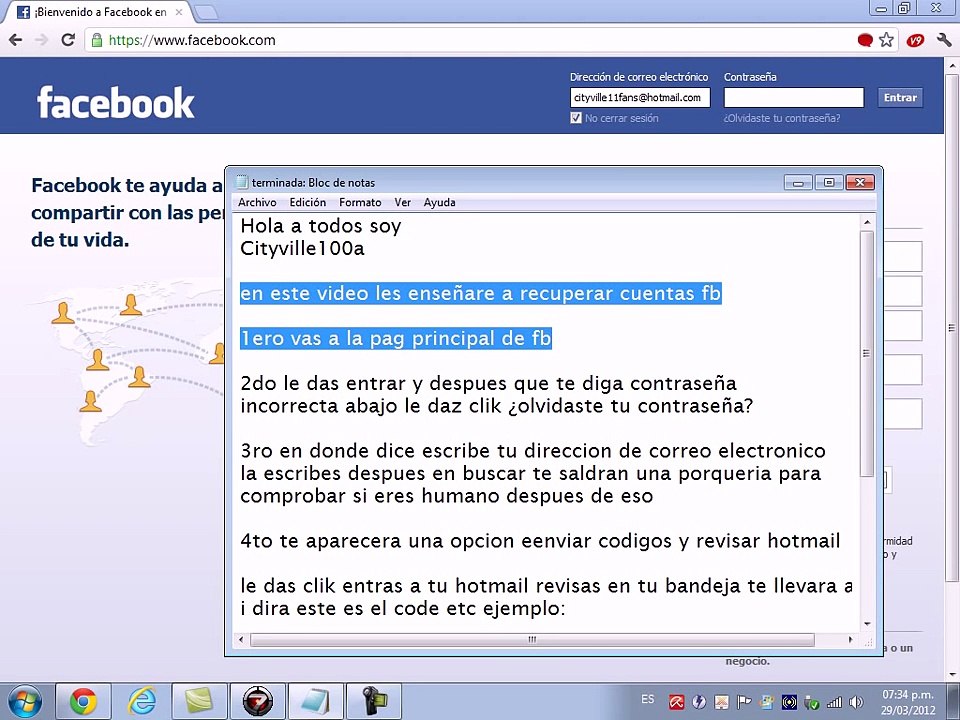The width and height of the screenshot is (960, 720).
Task: Open Avira antivirus tray icon
Action: pyautogui.click(x=677, y=702)
